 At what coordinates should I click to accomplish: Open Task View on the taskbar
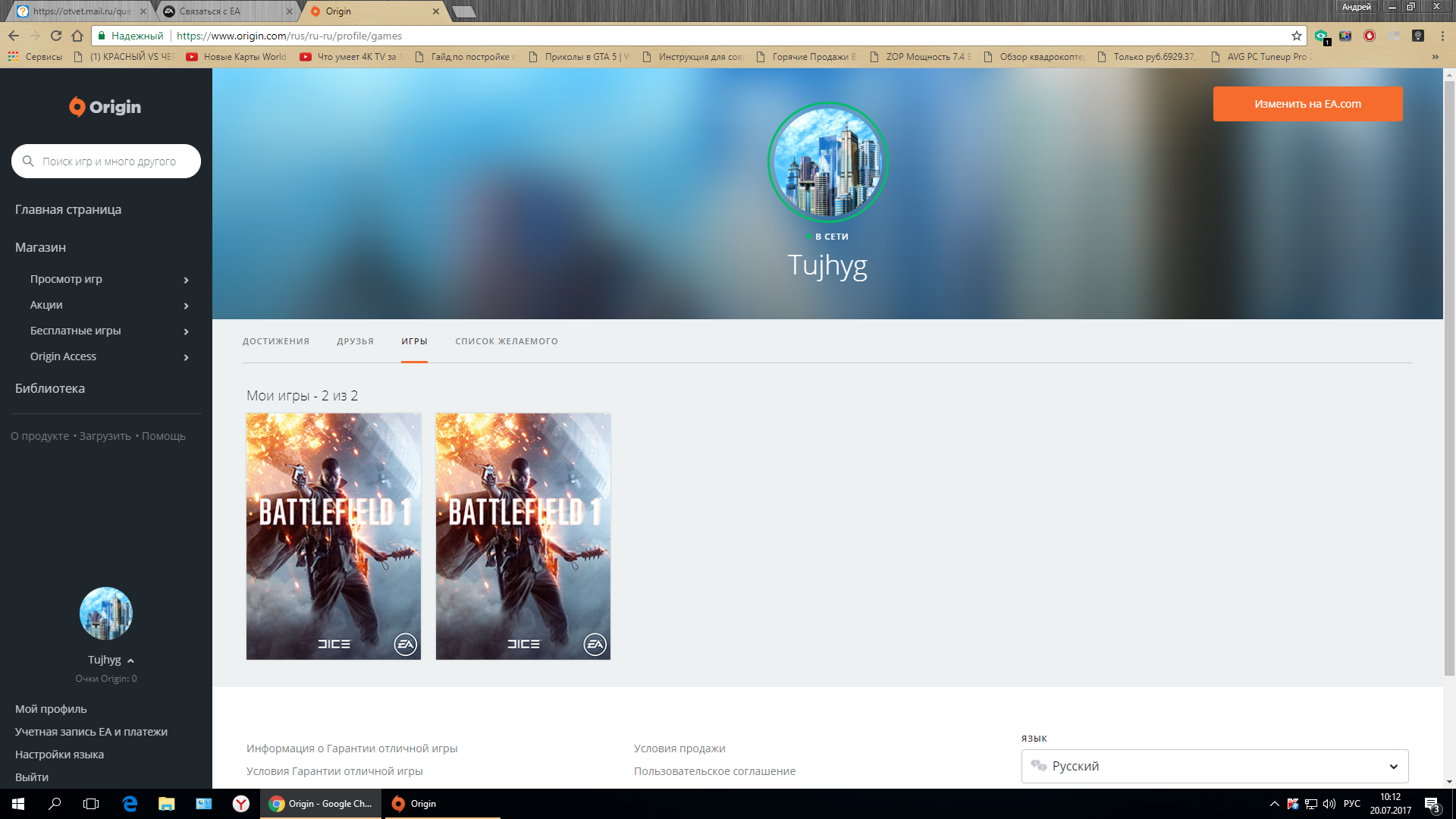[91, 804]
